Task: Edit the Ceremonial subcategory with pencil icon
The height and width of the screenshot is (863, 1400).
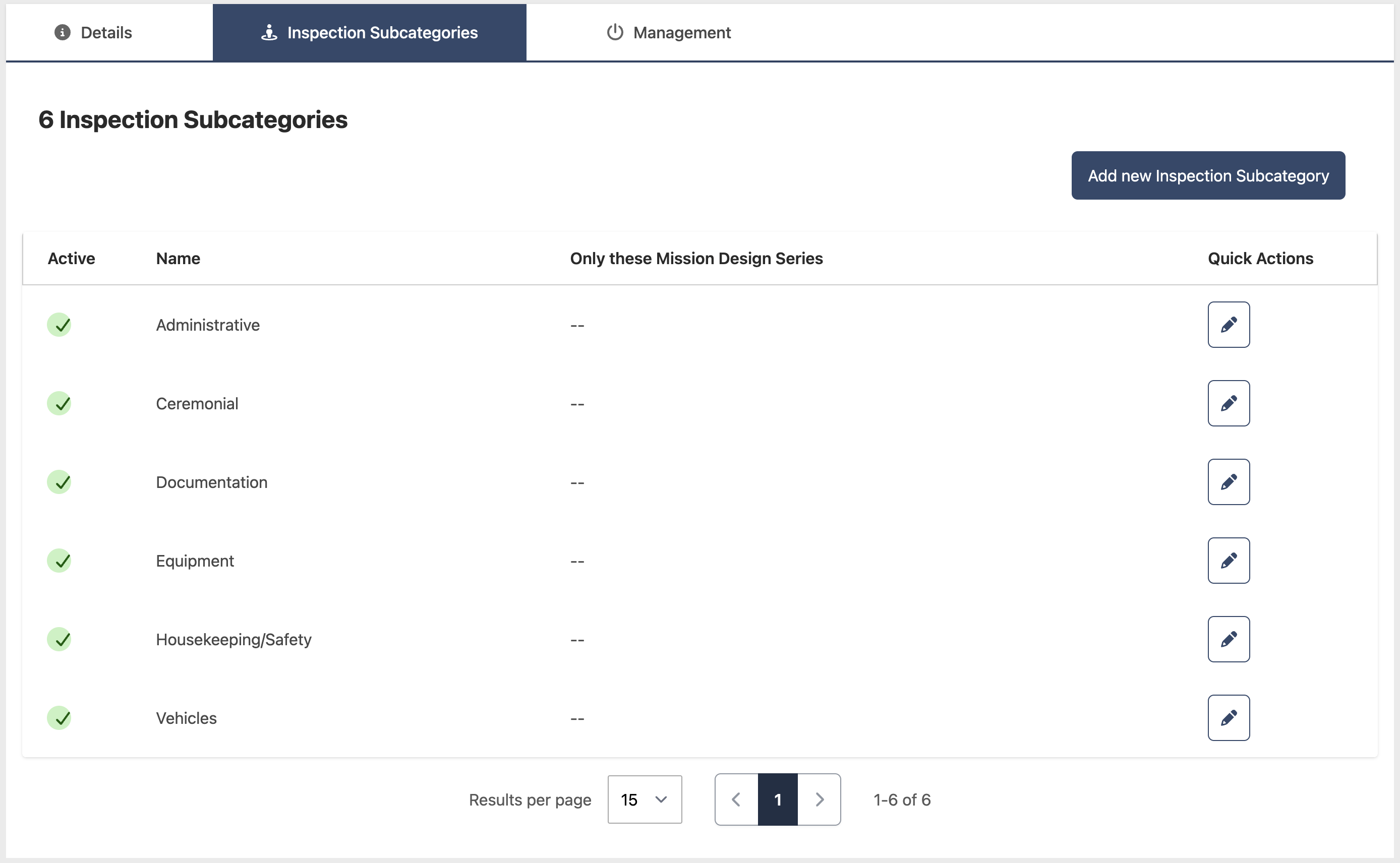Action: (1228, 404)
